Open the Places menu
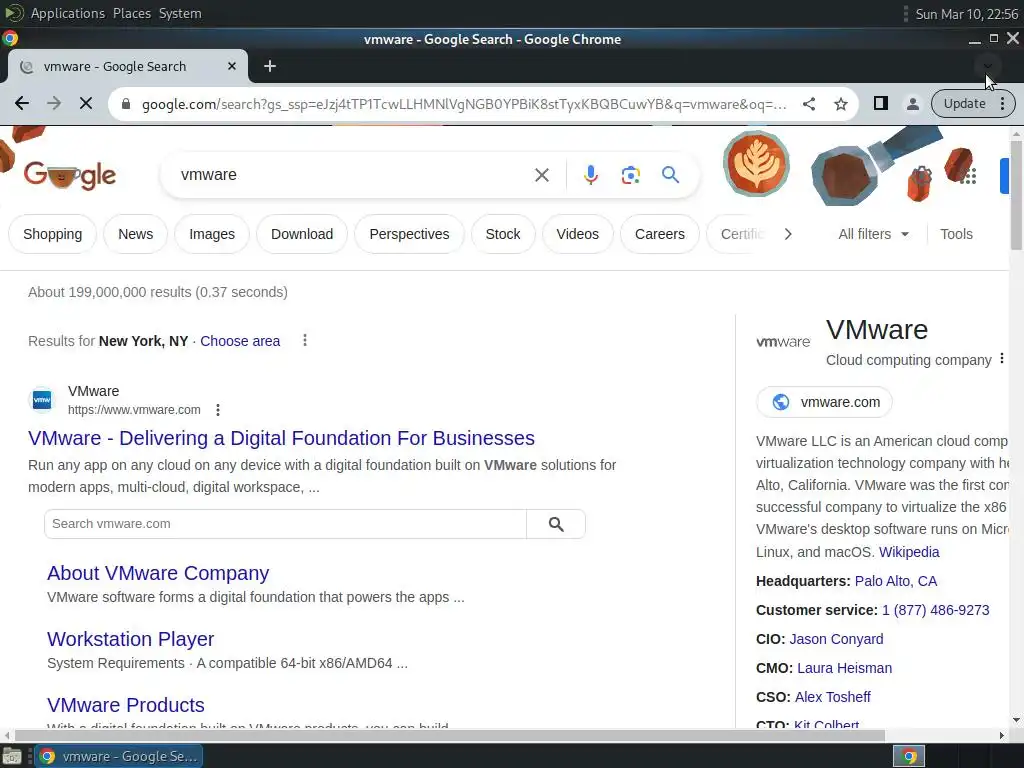Screen dimensions: 1024x768 tap(131, 13)
